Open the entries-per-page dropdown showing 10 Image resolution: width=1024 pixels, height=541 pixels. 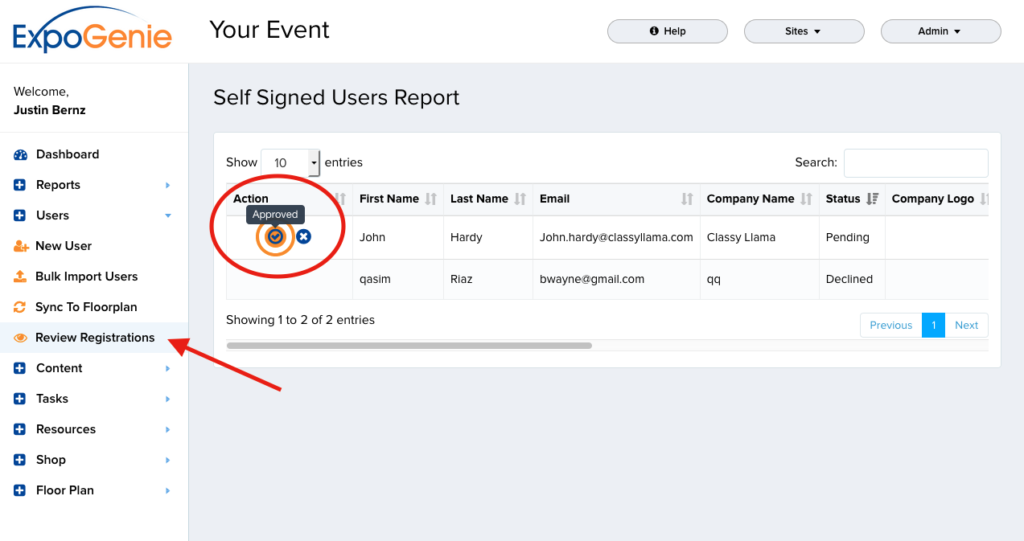290,163
